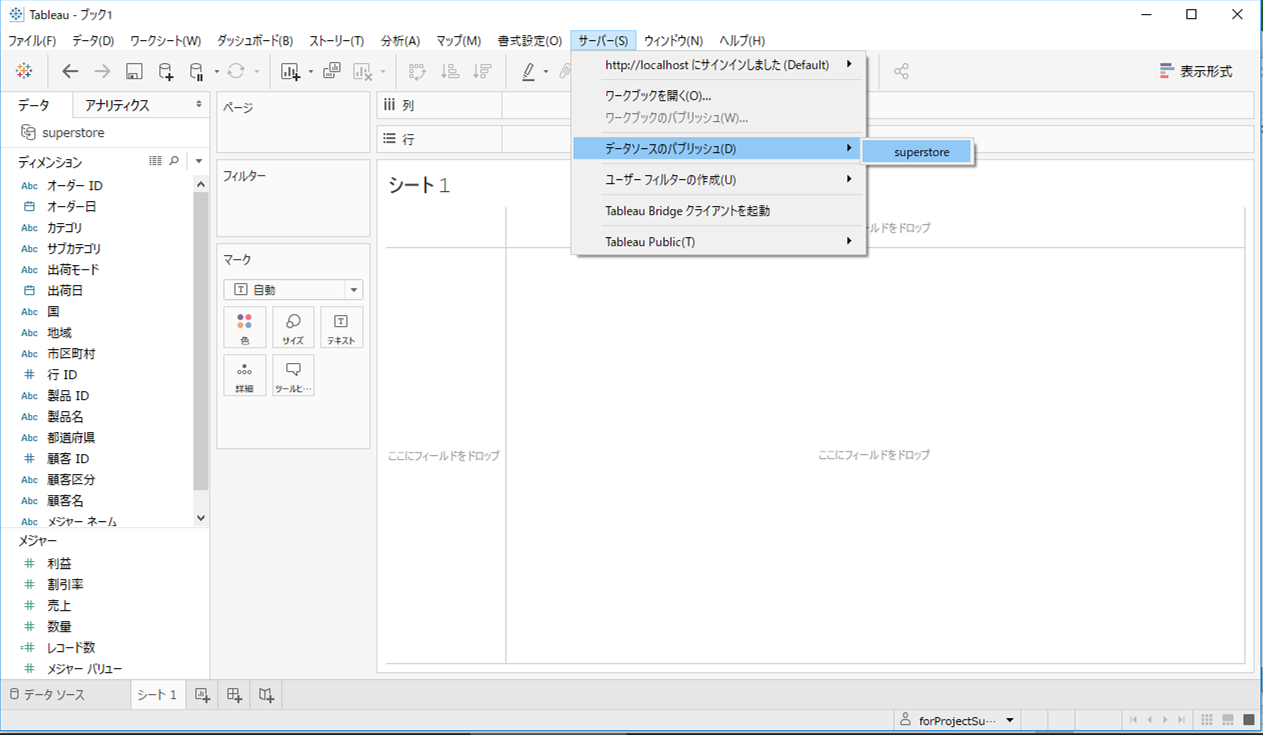The height and width of the screenshot is (735, 1263).
Task: Add a new worksheet tab at bottom
Action: tap(202, 695)
